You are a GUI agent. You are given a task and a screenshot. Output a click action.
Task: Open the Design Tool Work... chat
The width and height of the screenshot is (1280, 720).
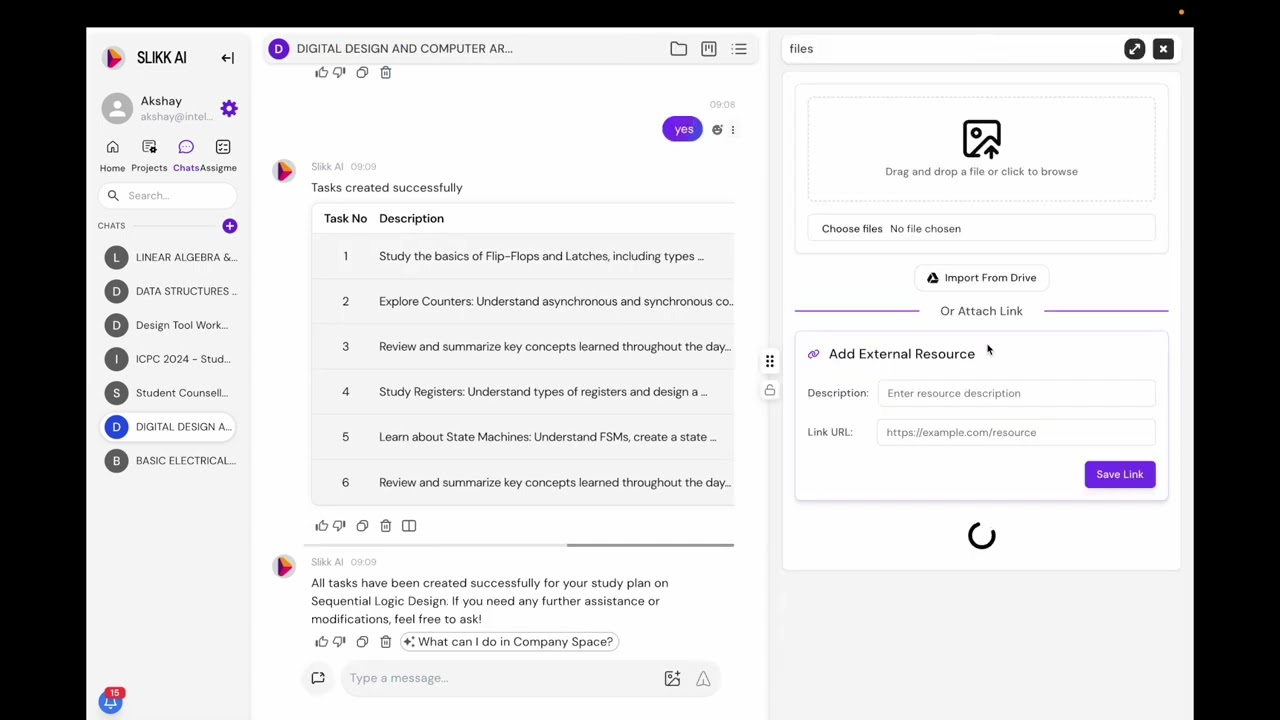point(170,325)
